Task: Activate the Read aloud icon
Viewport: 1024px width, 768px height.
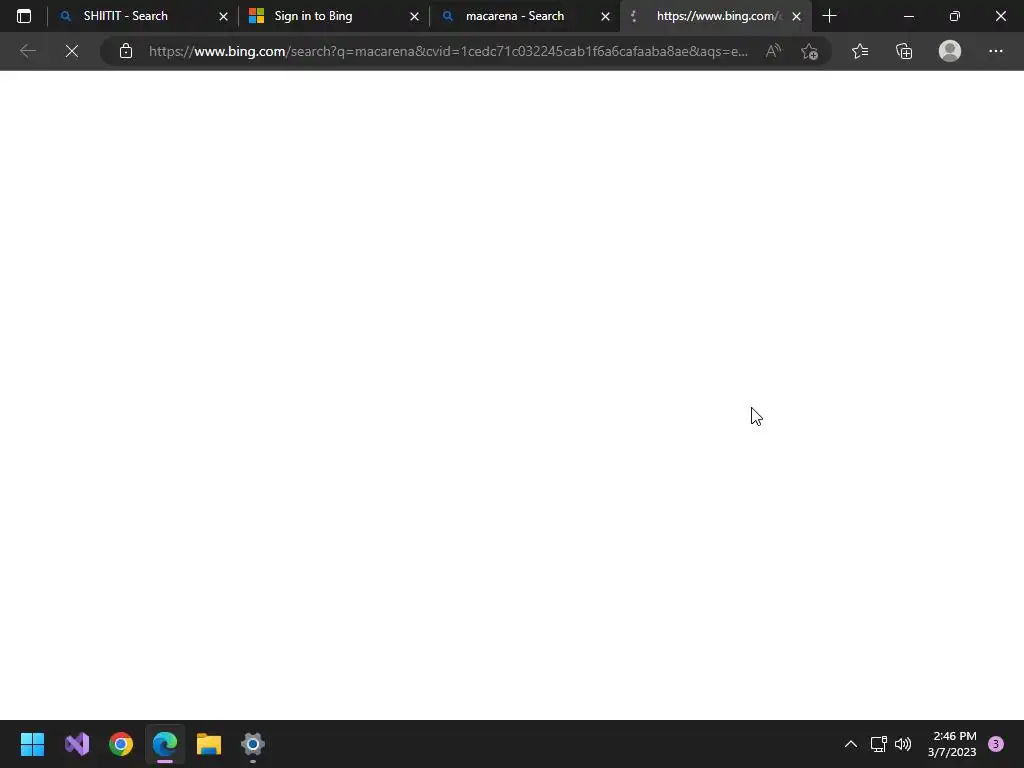Action: coord(773,51)
